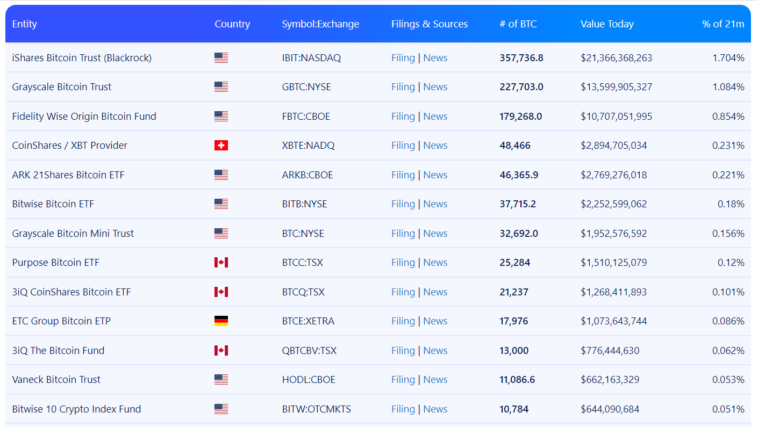Open News link for CoinShares / XBT Provider
Viewport: 758px width, 427px height.
click(x=435, y=146)
